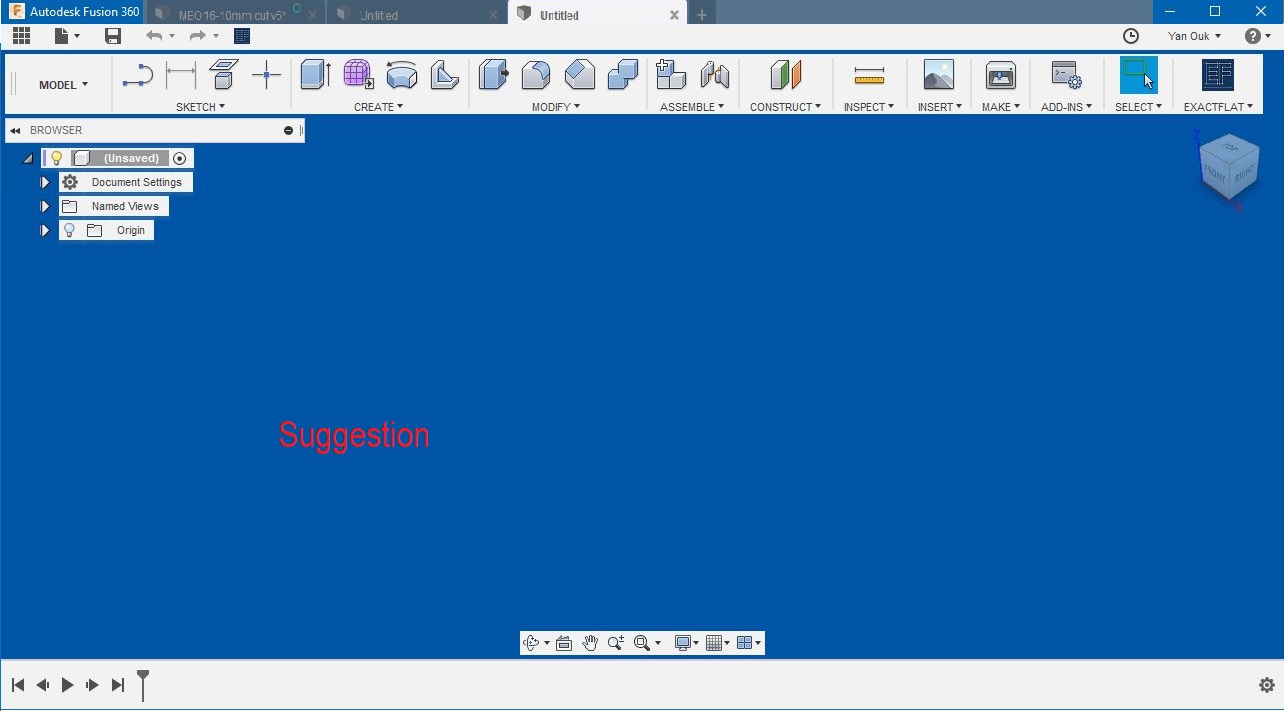Open the Measure tool under Inspect
This screenshot has height=711, width=1284.
[868, 75]
